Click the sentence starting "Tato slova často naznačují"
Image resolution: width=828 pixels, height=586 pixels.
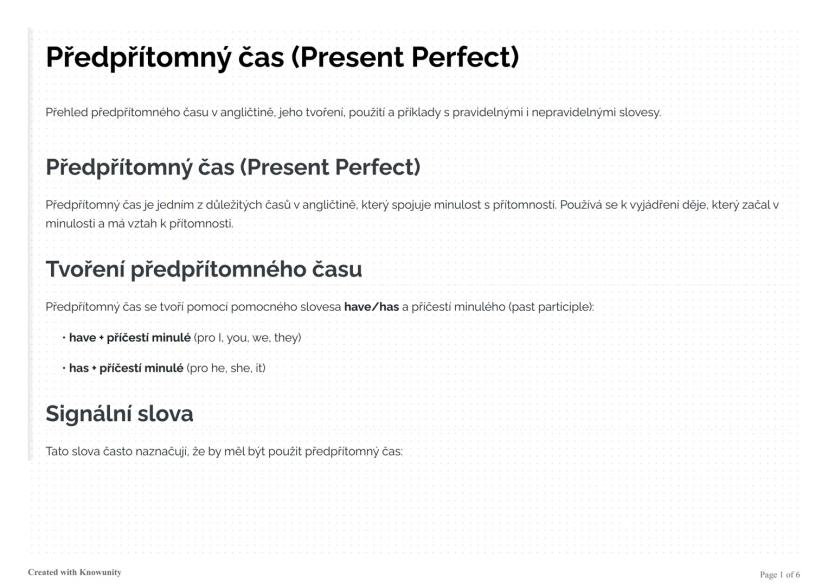[x=224, y=451]
